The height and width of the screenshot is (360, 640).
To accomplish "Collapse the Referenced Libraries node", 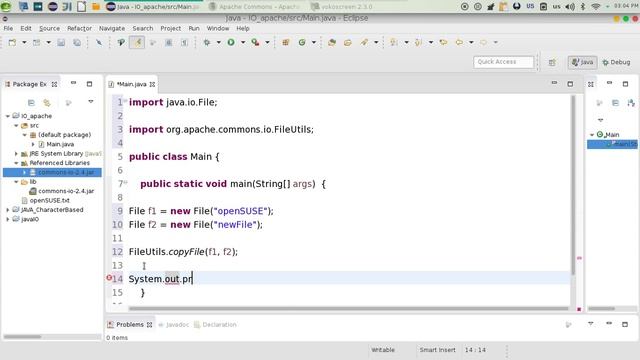I will (16, 163).
